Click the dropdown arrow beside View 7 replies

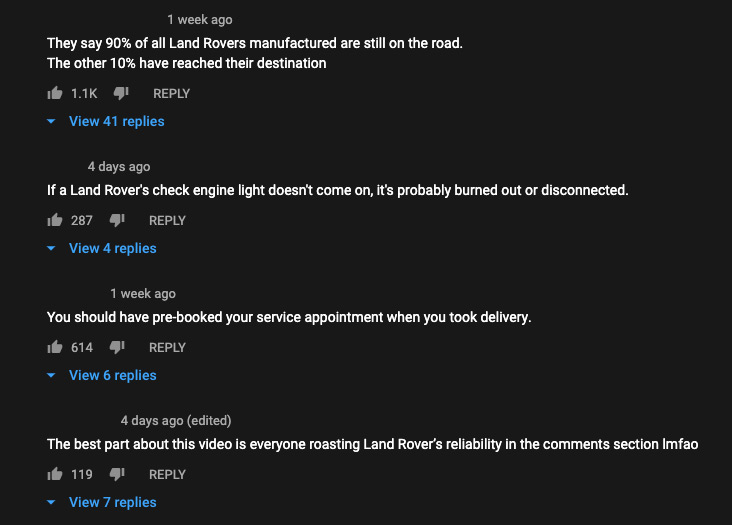[x=51, y=502]
